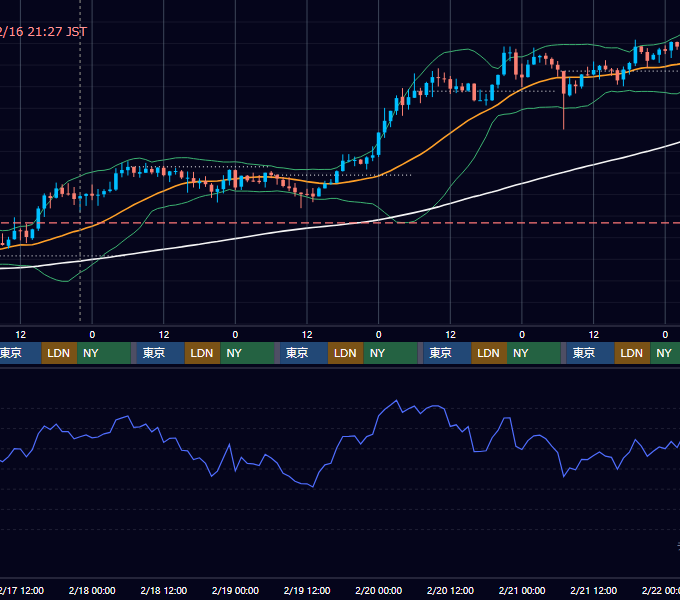This screenshot has width=680, height=600.
Task: Select the 2/19 LDN session block
Action: (x=346, y=353)
